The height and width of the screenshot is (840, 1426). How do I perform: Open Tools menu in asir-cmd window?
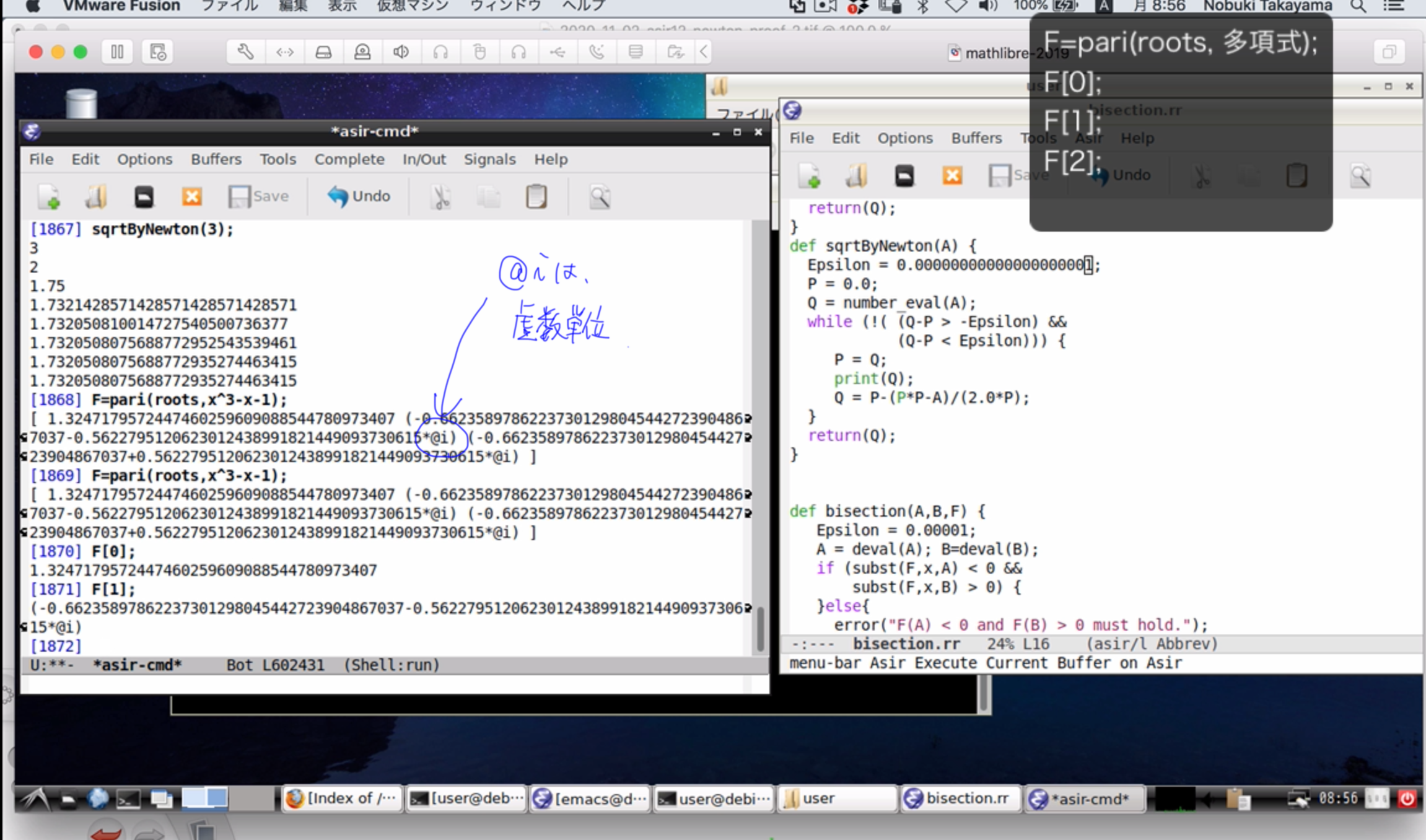tap(278, 159)
